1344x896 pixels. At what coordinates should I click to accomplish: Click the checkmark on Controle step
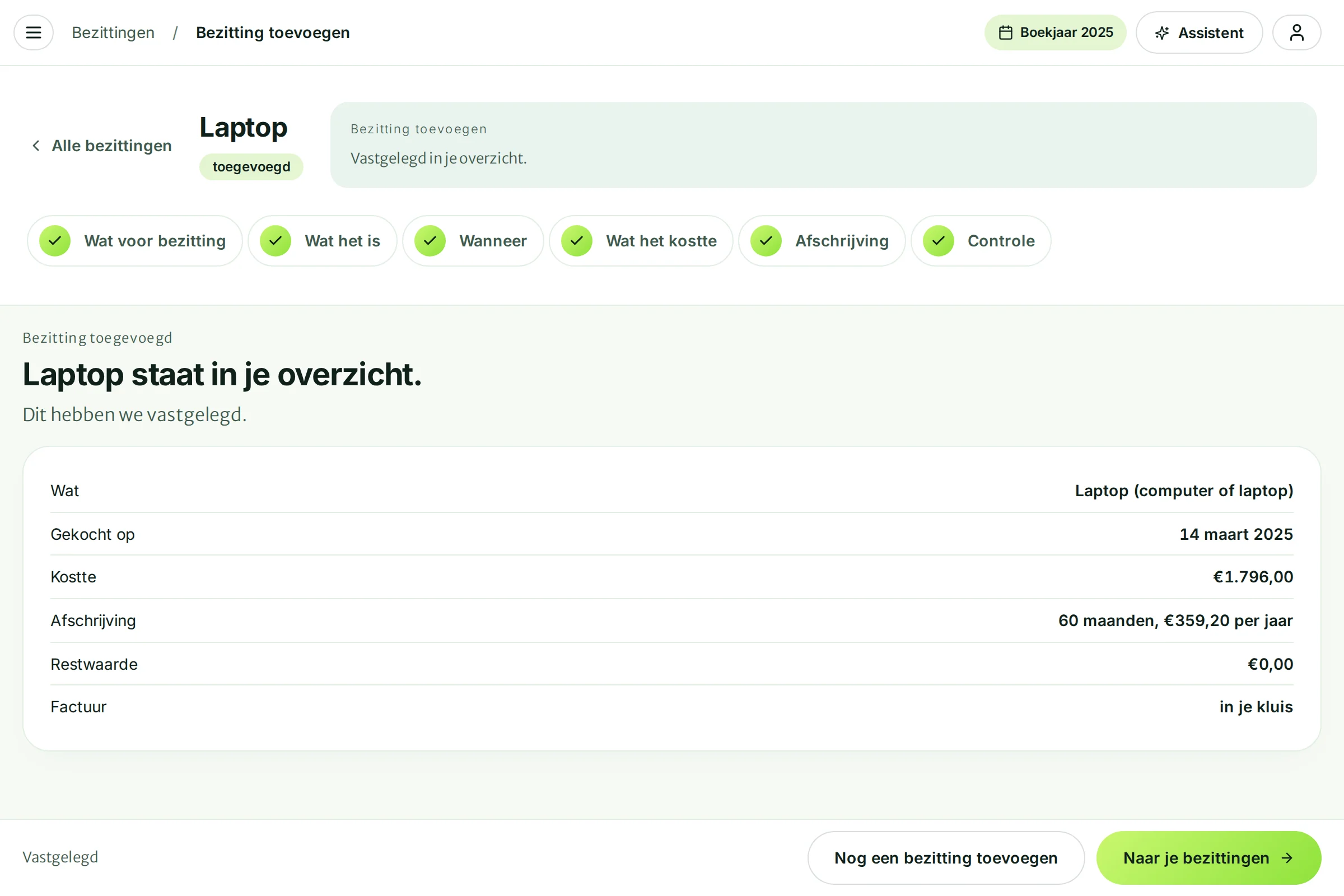939,241
